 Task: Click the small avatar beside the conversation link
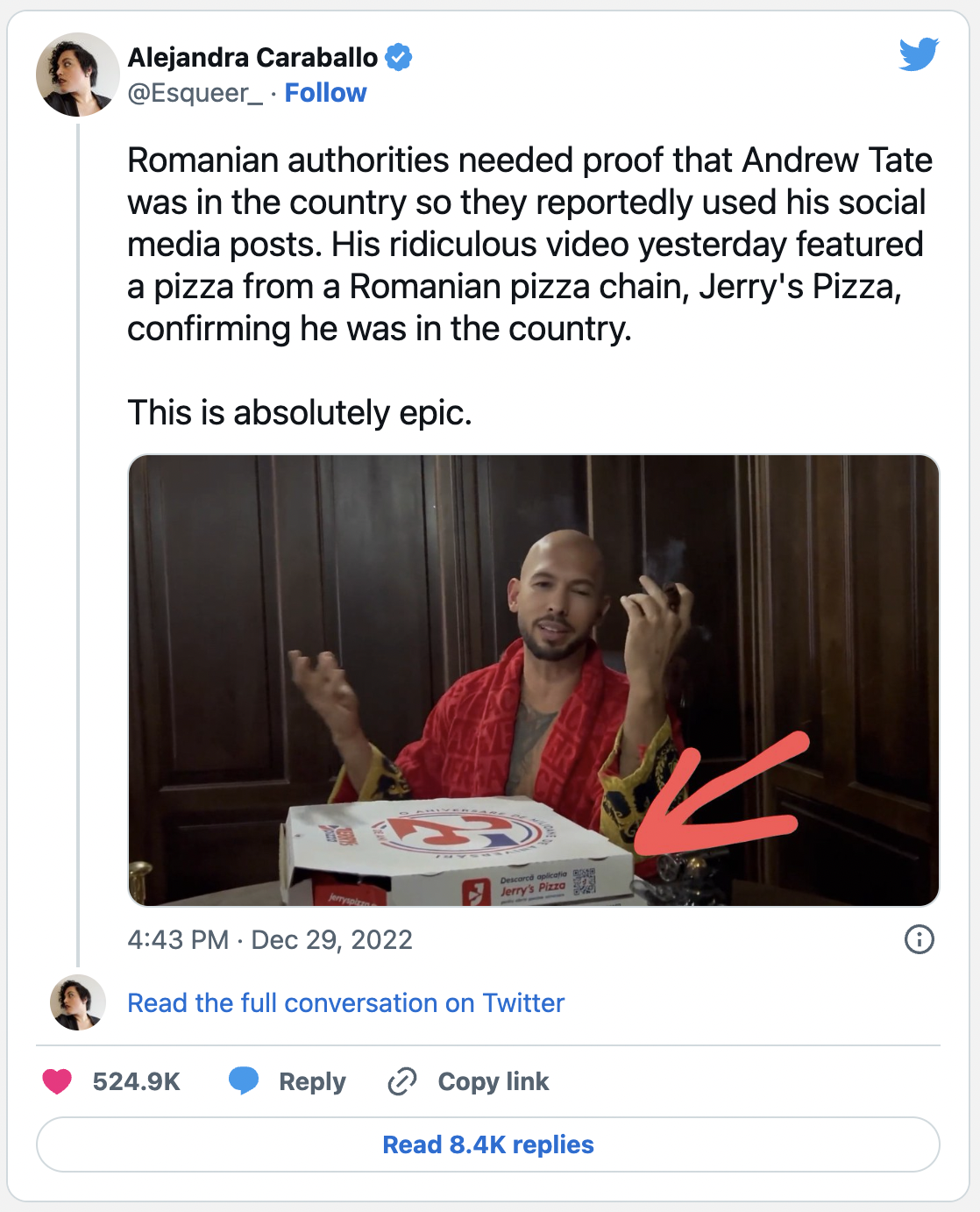77,1002
